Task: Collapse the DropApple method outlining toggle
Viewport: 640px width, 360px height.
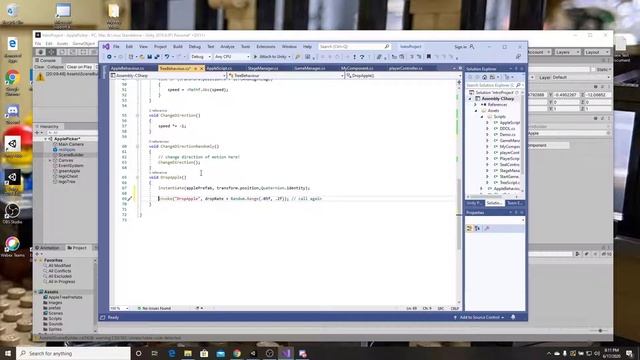Action: [x=137, y=178]
